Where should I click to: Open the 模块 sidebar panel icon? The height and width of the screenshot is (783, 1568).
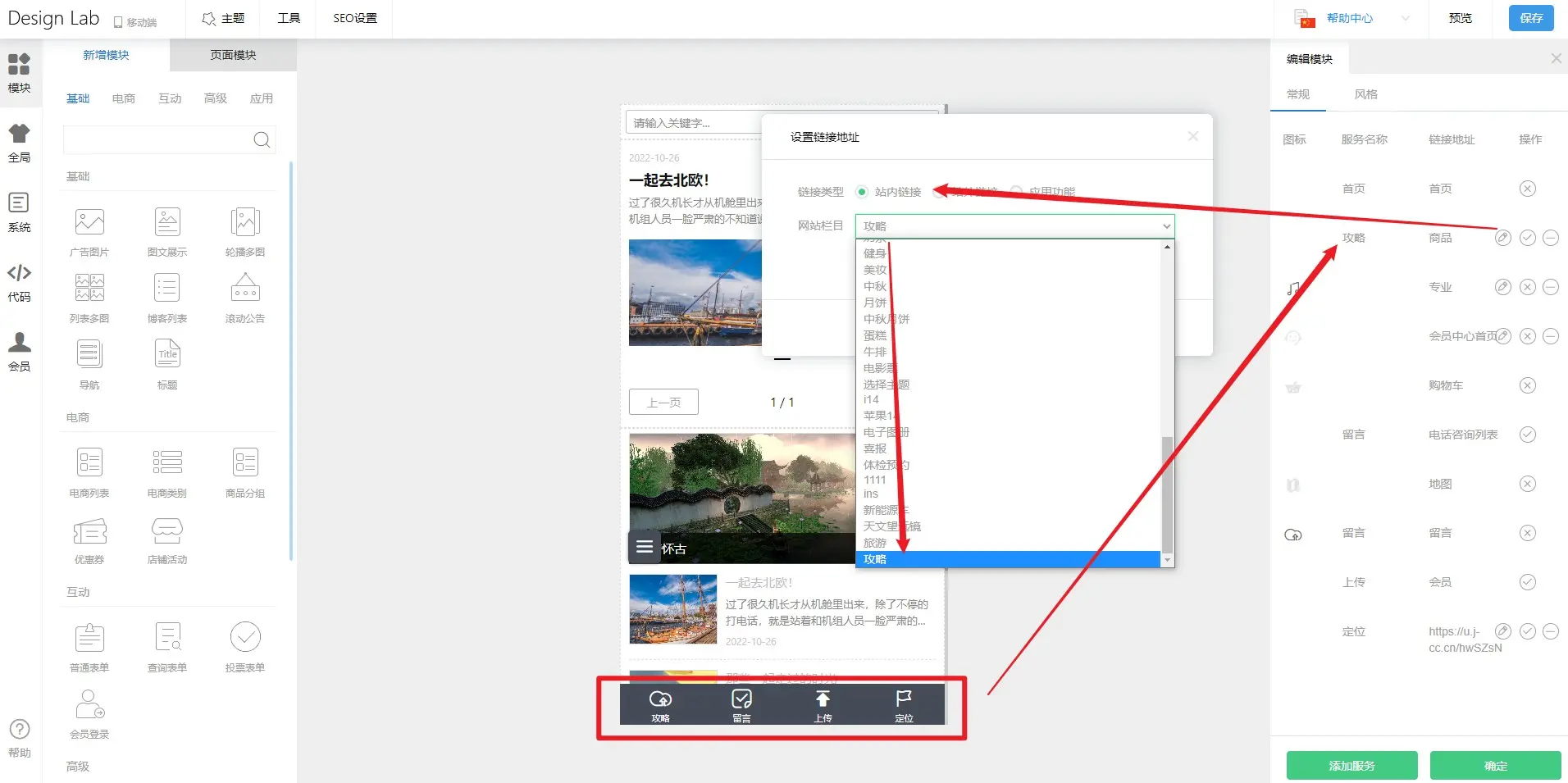pyautogui.click(x=19, y=72)
